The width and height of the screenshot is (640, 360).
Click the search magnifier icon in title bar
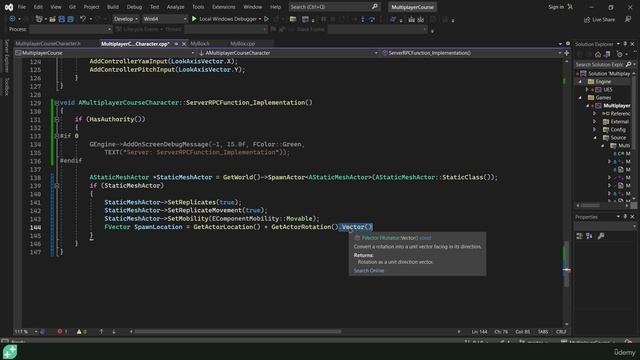pos(375,7)
